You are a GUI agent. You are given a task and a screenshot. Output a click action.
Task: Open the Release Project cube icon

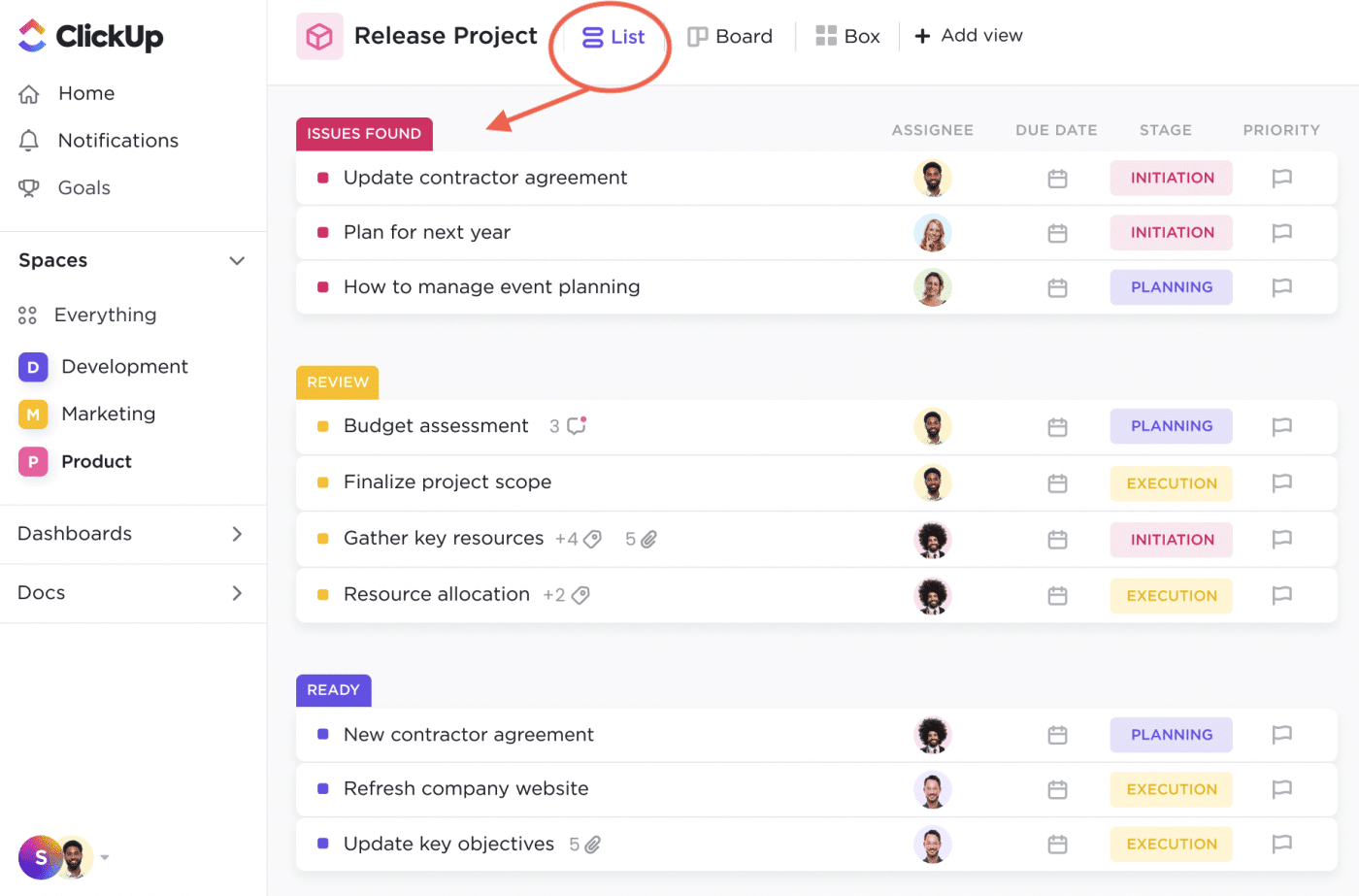[x=319, y=37]
